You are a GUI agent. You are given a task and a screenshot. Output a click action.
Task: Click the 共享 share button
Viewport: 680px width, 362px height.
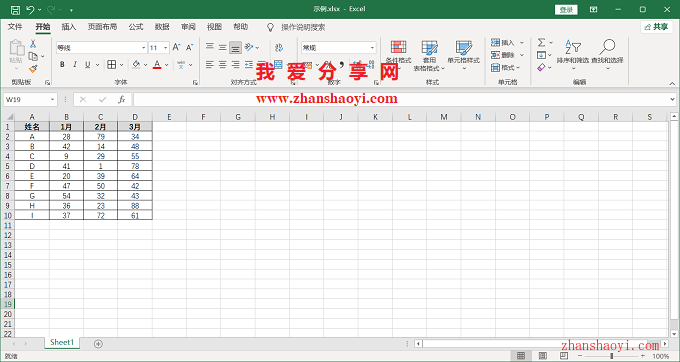click(x=657, y=27)
